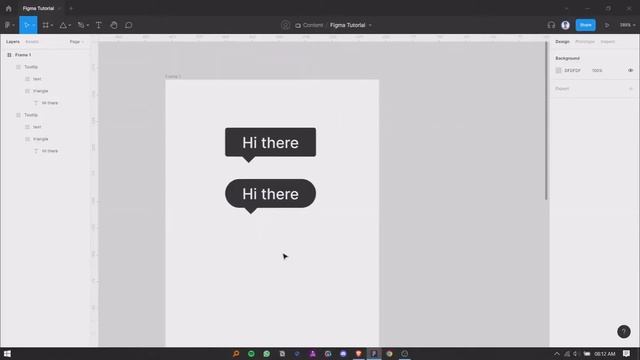The height and width of the screenshot is (360, 640).
Task: Open help with the question mark button
Action: pos(624,331)
